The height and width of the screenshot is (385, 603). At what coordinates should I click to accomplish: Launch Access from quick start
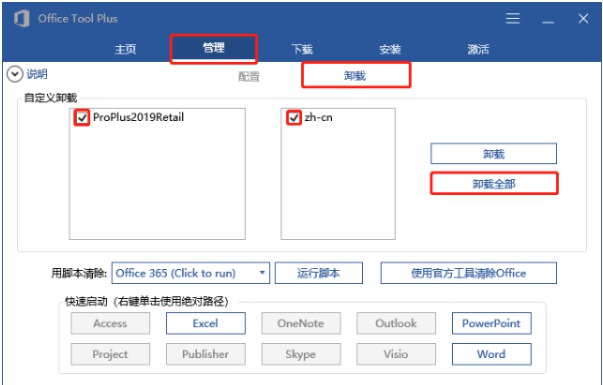[110, 323]
